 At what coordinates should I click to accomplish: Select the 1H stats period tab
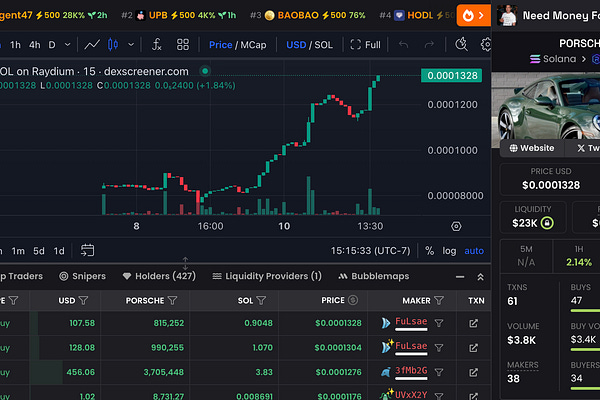click(x=578, y=256)
